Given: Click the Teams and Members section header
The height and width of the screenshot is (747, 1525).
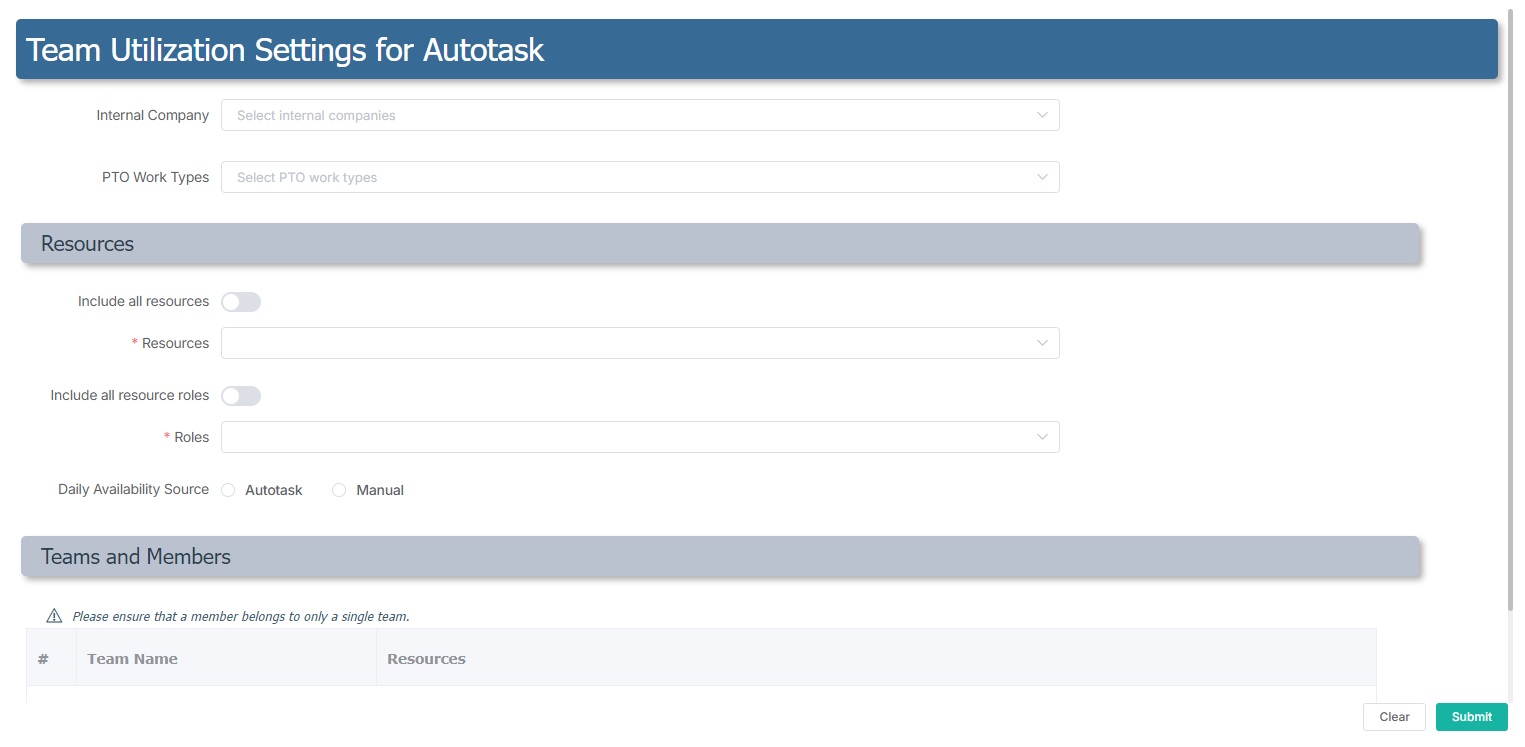Looking at the screenshot, I should 400,556.
